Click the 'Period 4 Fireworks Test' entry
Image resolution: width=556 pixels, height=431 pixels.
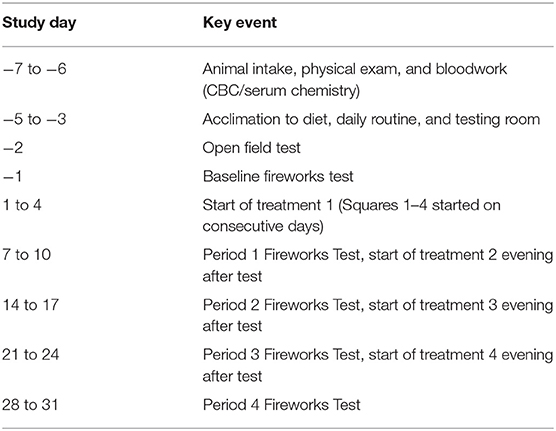pyautogui.click(x=282, y=405)
